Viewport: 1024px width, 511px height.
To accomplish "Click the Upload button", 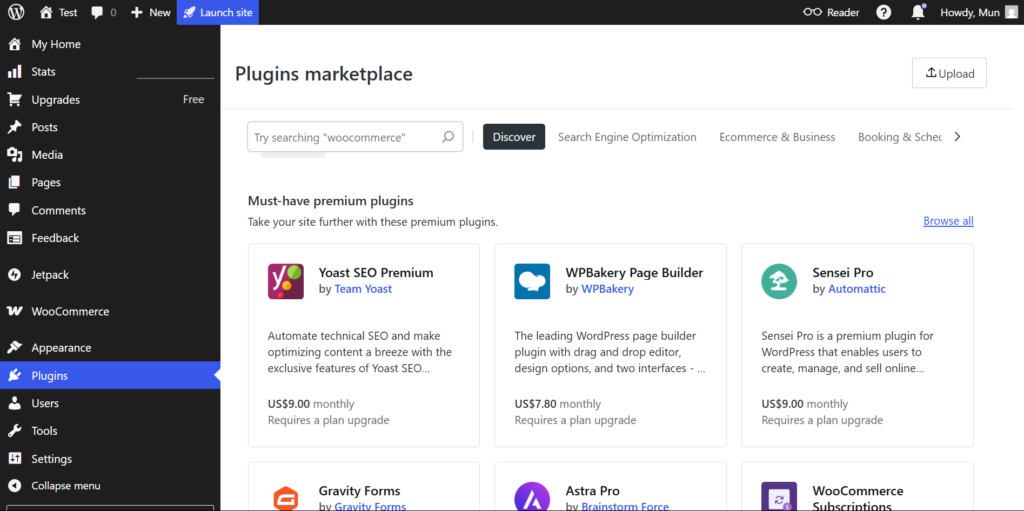I will click(x=949, y=73).
